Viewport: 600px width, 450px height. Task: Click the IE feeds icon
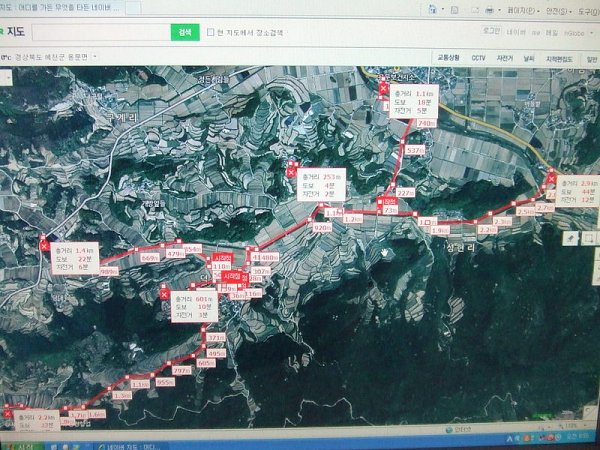coord(454,10)
